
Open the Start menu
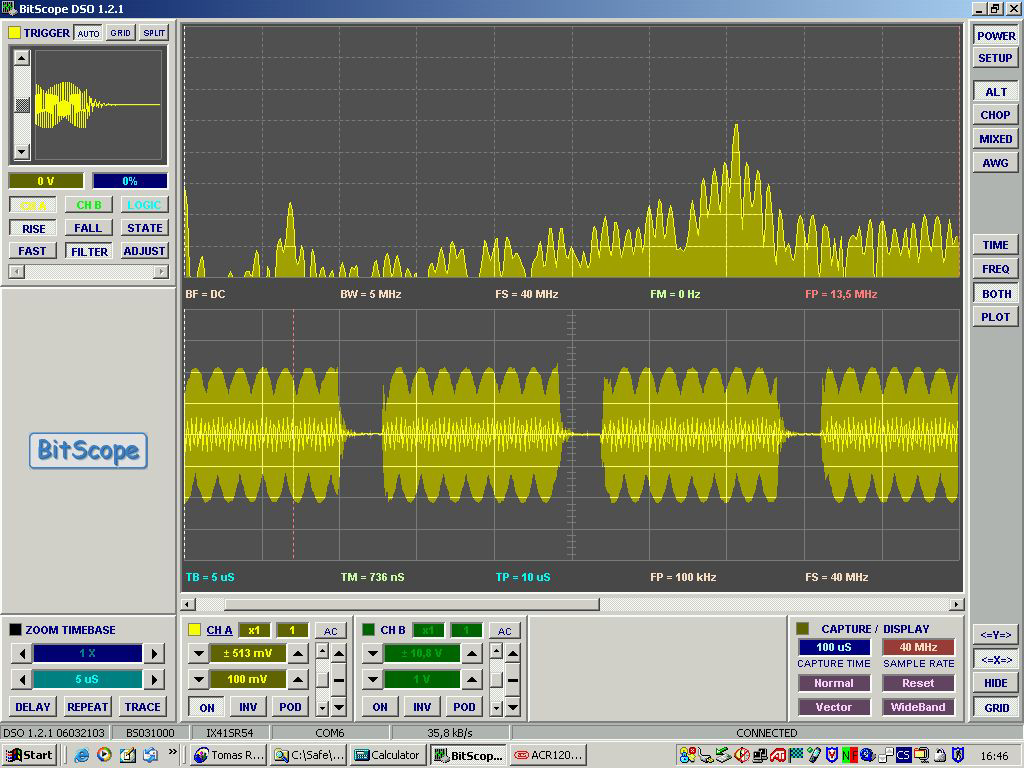coord(30,755)
